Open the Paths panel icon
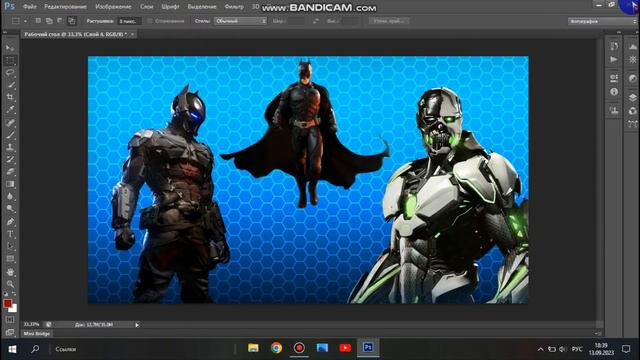The height and width of the screenshot is (360, 640). point(633,124)
